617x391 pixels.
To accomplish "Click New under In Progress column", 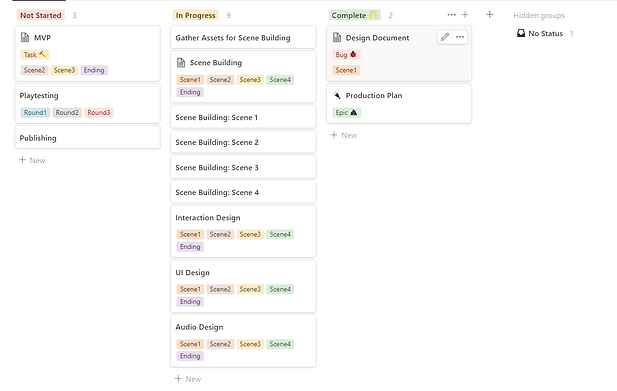I will (x=188, y=379).
